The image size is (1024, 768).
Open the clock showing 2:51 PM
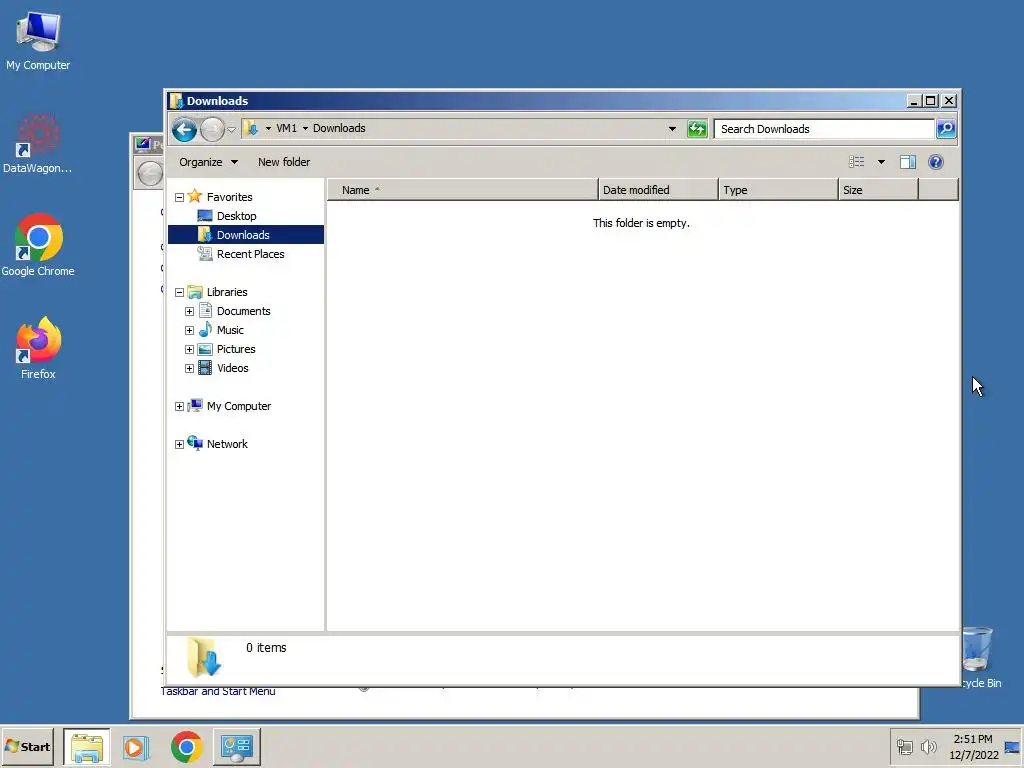pos(973,746)
